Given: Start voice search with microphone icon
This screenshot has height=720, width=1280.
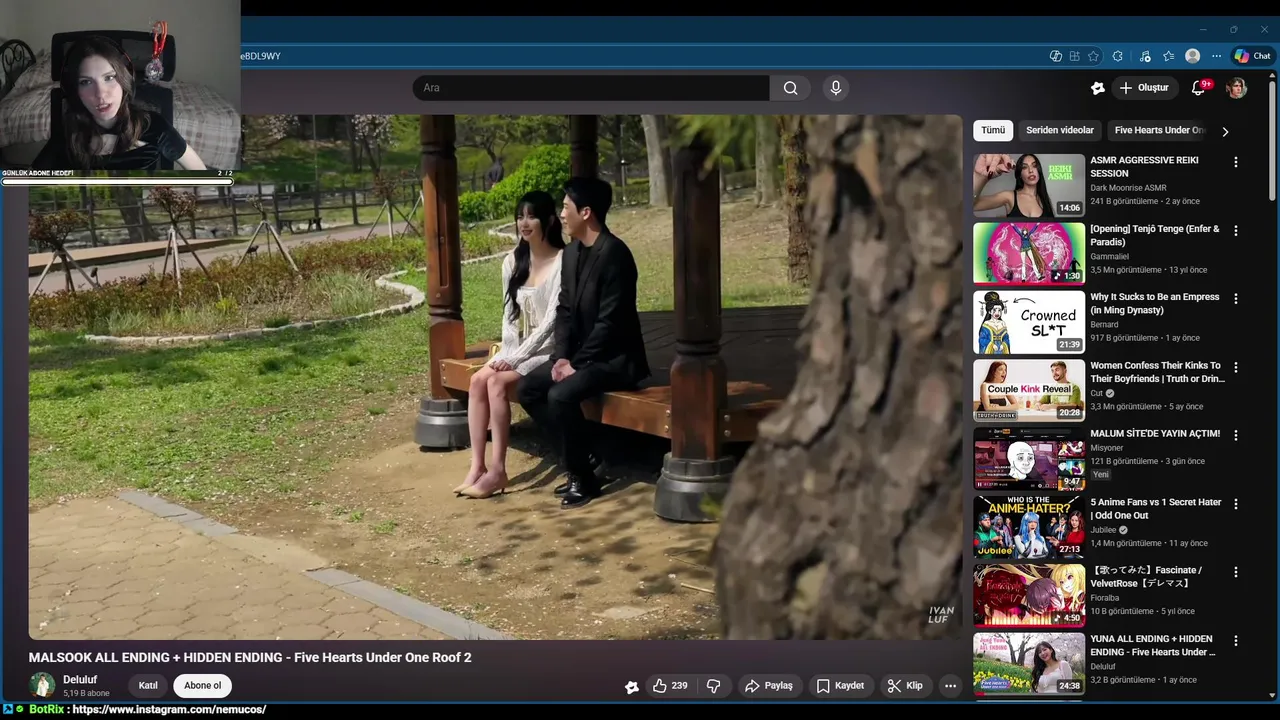Looking at the screenshot, I should pyautogui.click(x=836, y=88).
